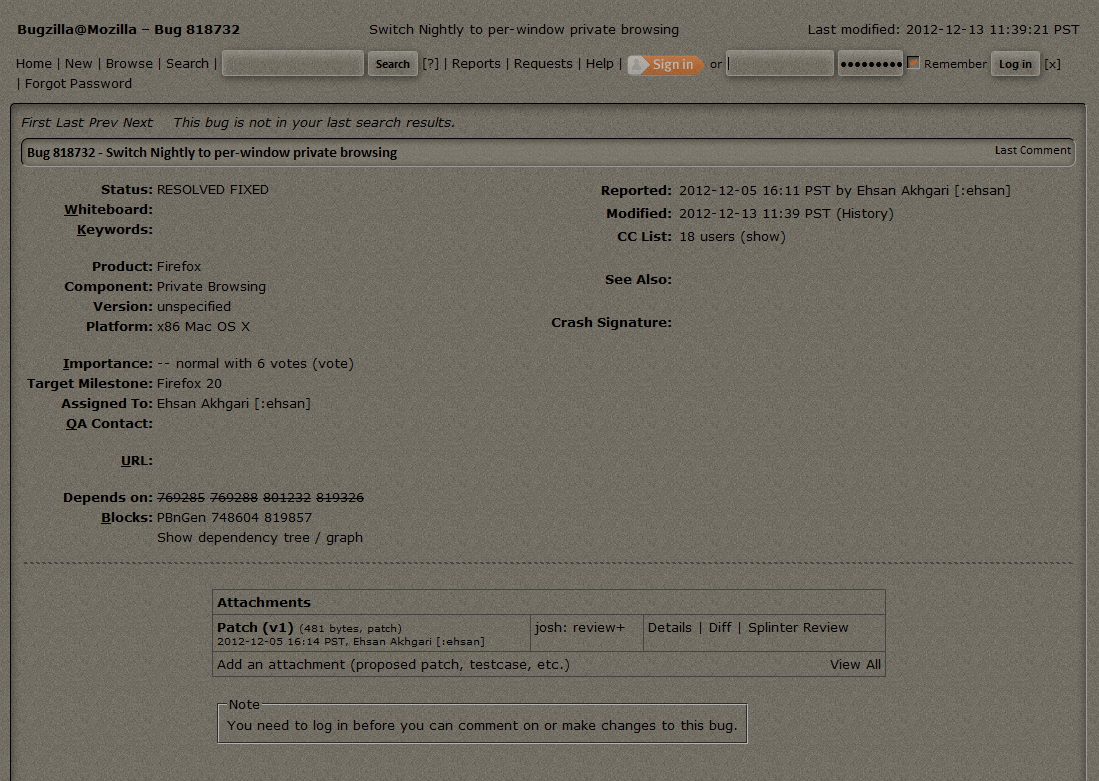Open the dependency graph link
The image size is (1099, 781).
[x=344, y=538]
